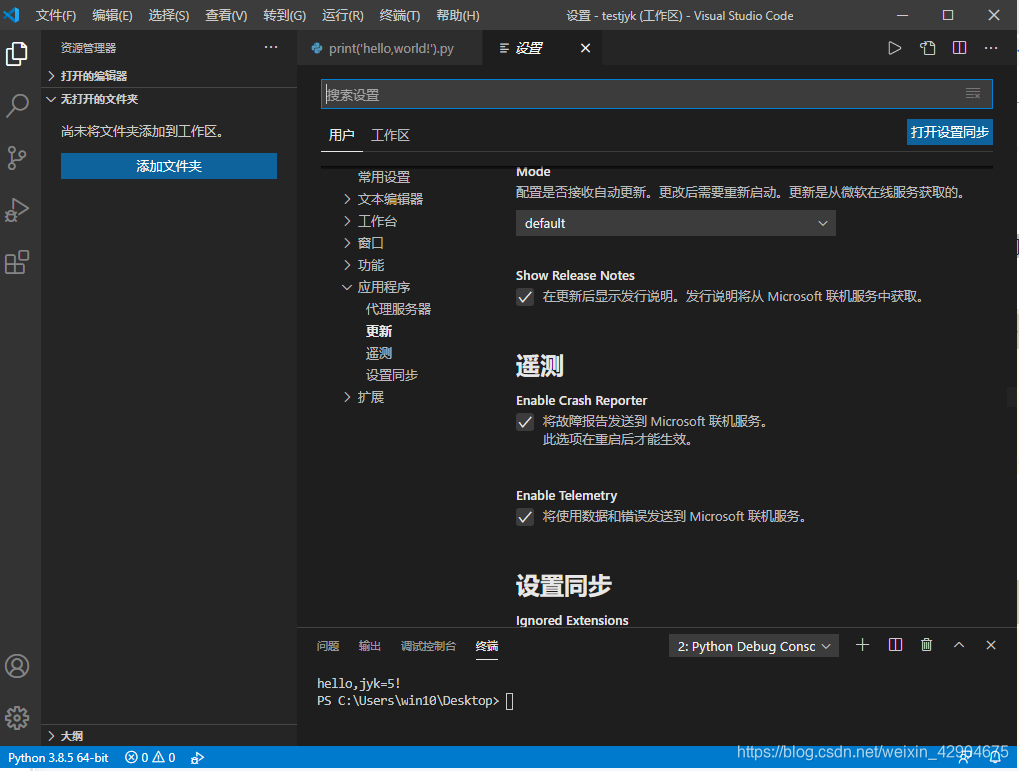Open the 运行(R) menu

click(342, 16)
